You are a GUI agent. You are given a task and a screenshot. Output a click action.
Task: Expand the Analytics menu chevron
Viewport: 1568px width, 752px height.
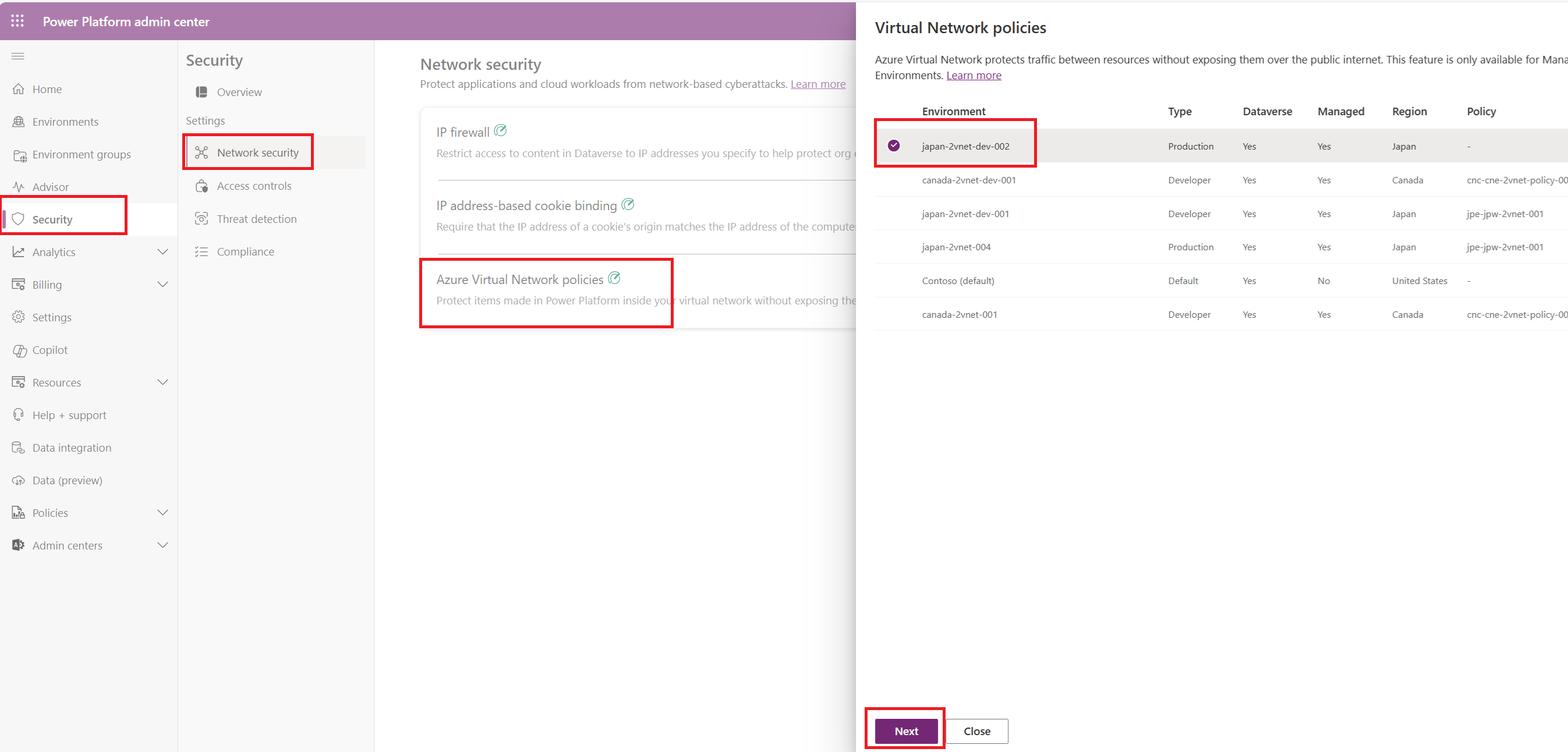point(162,252)
